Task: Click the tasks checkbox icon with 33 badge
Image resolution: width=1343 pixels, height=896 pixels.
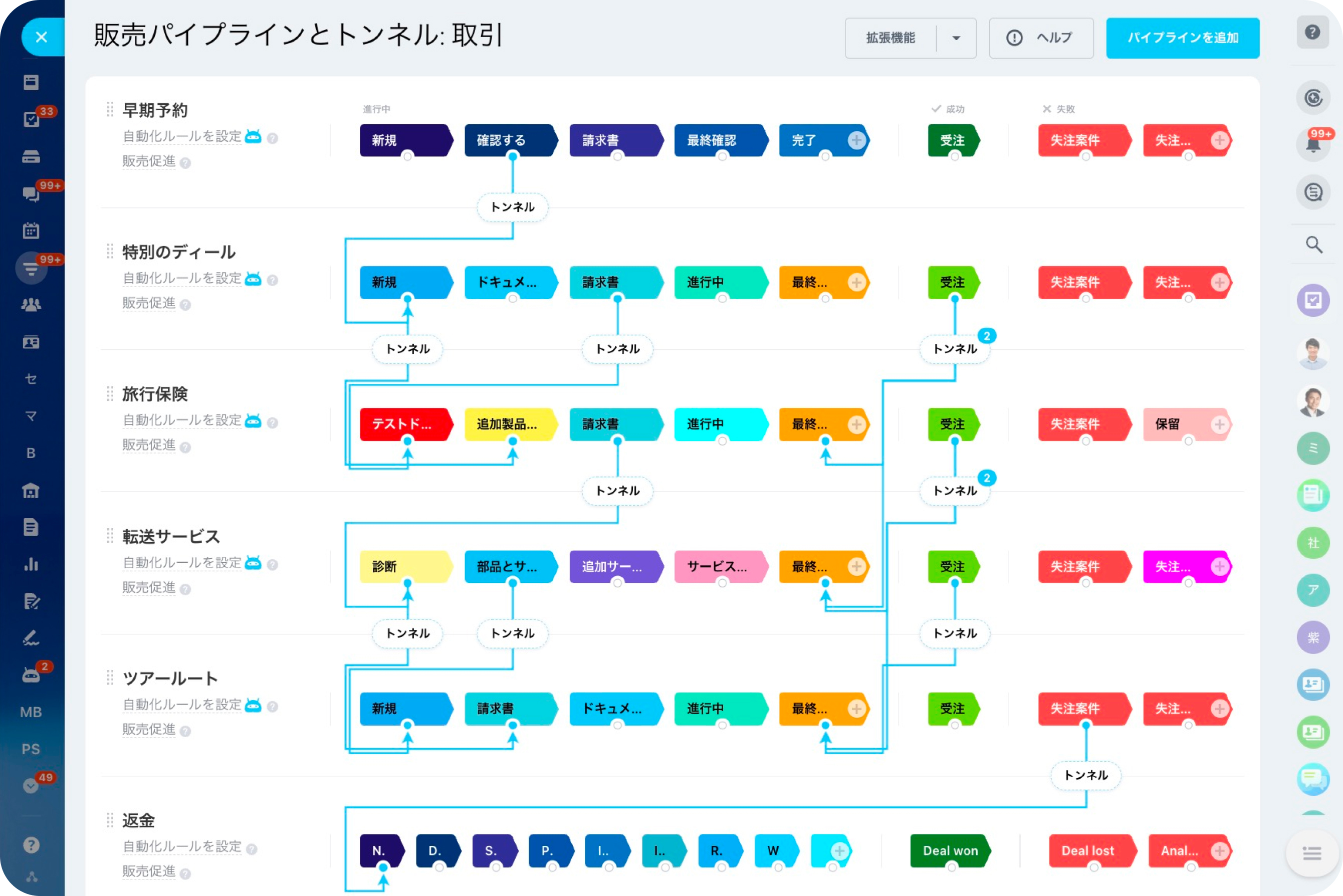Action: coord(31,119)
